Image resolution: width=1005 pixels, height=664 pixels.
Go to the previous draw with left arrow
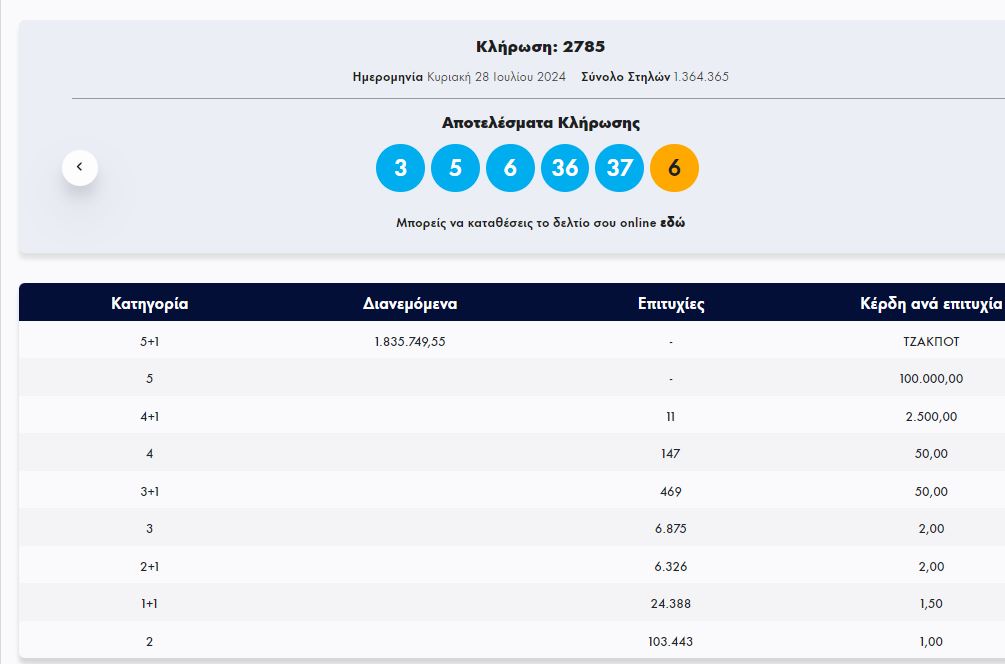[80, 167]
